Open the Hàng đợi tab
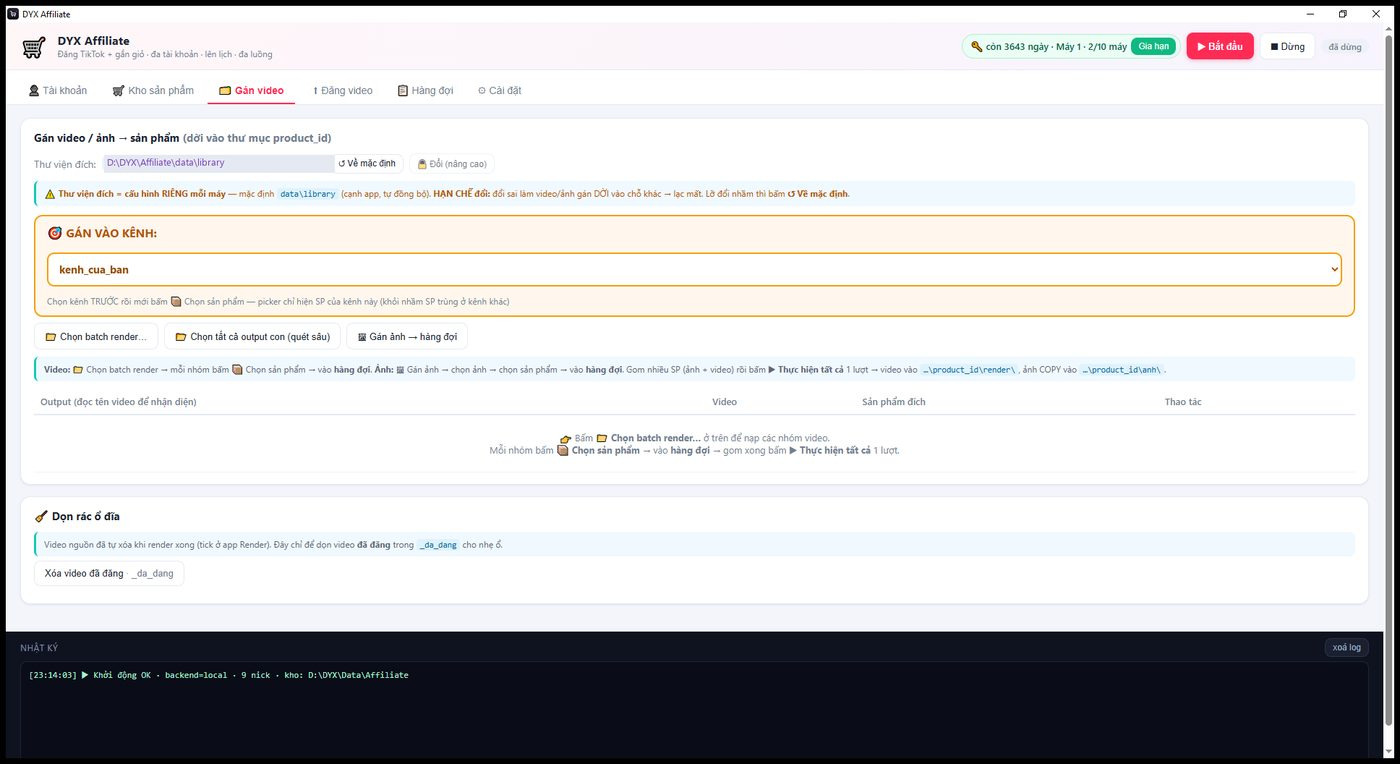This screenshot has width=1400, height=764. coord(425,90)
